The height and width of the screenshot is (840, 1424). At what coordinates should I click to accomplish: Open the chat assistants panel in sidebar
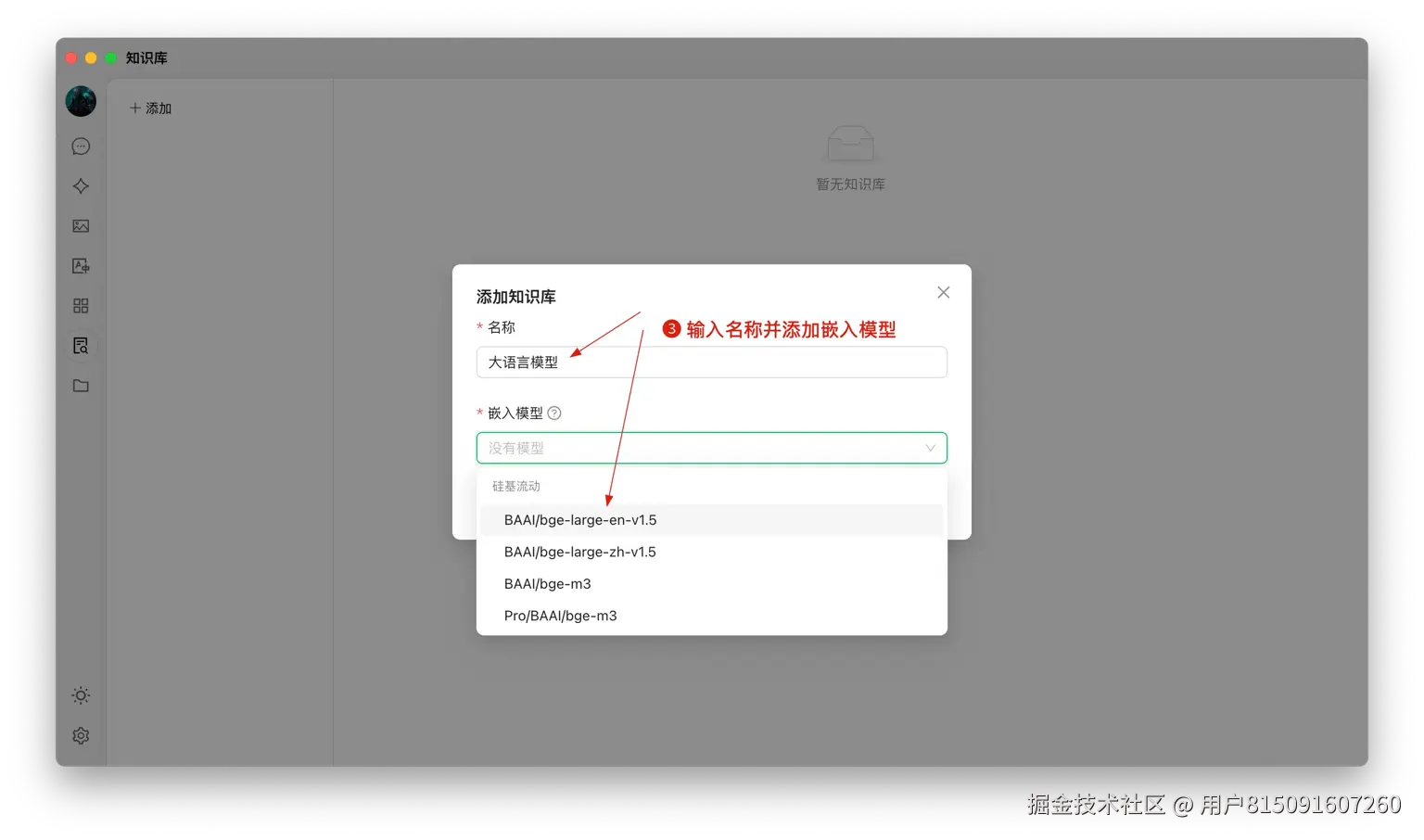click(x=80, y=146)
